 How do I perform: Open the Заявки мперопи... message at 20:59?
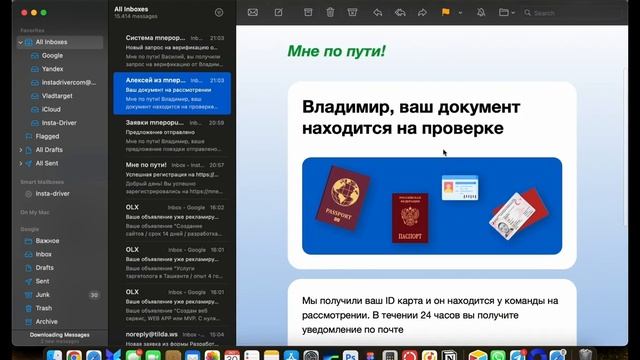(x=172, y=136)
